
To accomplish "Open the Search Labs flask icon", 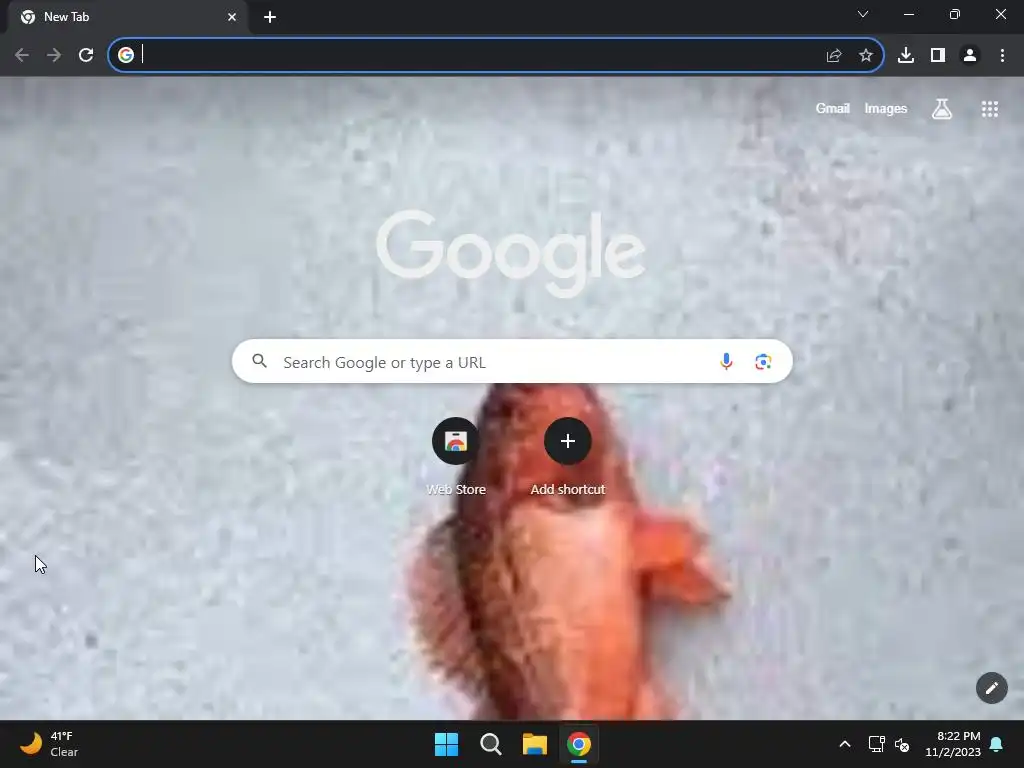I will click(941, 109).
